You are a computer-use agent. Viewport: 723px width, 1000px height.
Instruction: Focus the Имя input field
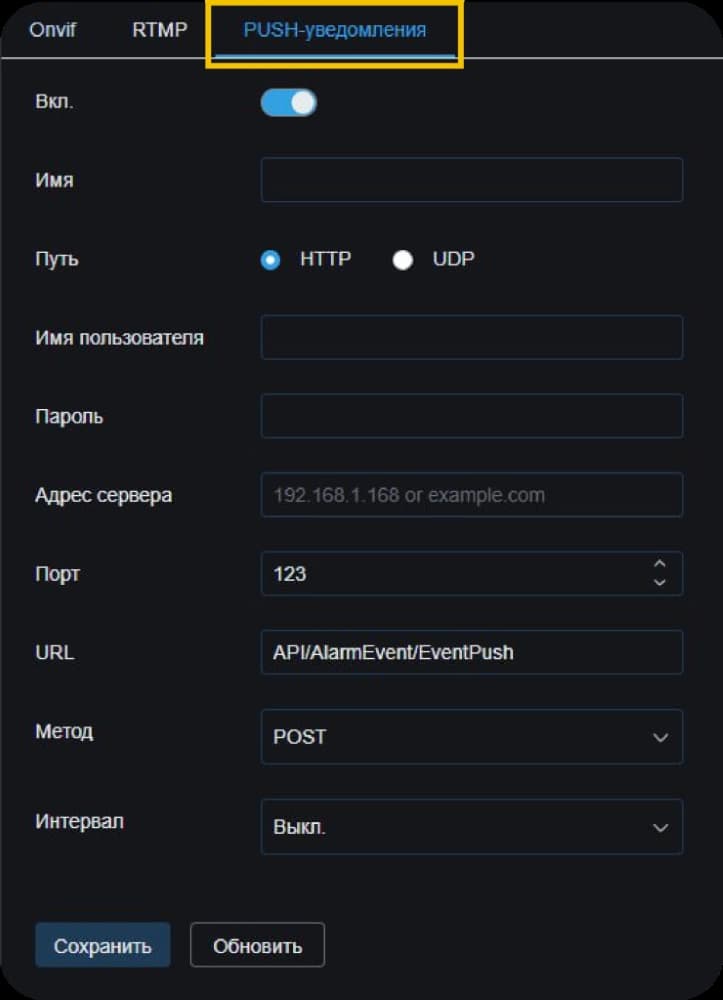click(x=472, y=180)
